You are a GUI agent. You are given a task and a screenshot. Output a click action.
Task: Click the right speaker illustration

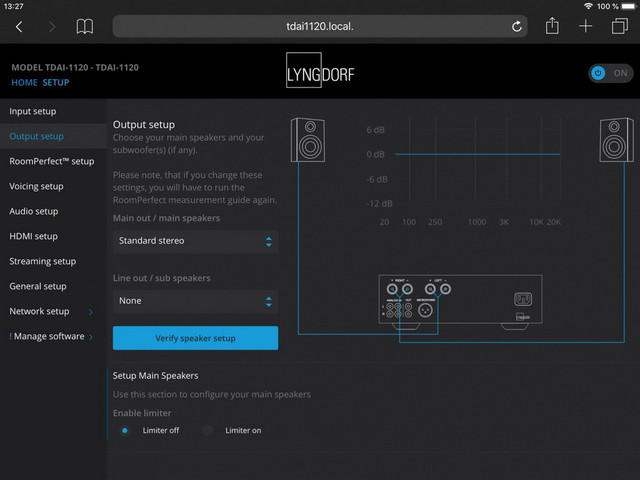pos(616,140)
